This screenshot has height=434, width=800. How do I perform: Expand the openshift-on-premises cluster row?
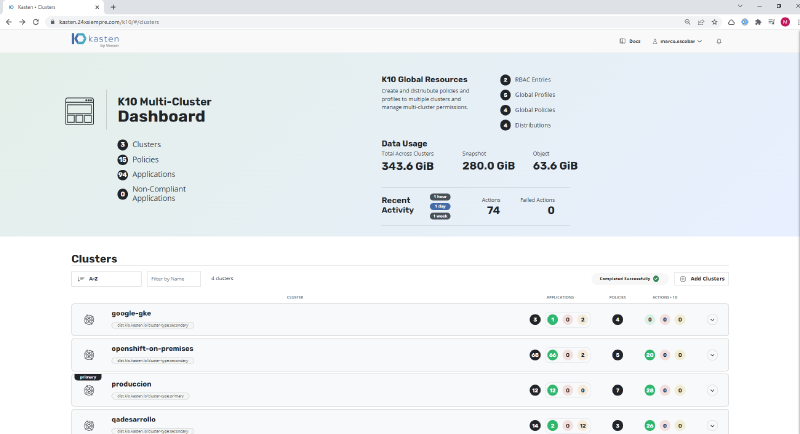(x=712, y=355)
